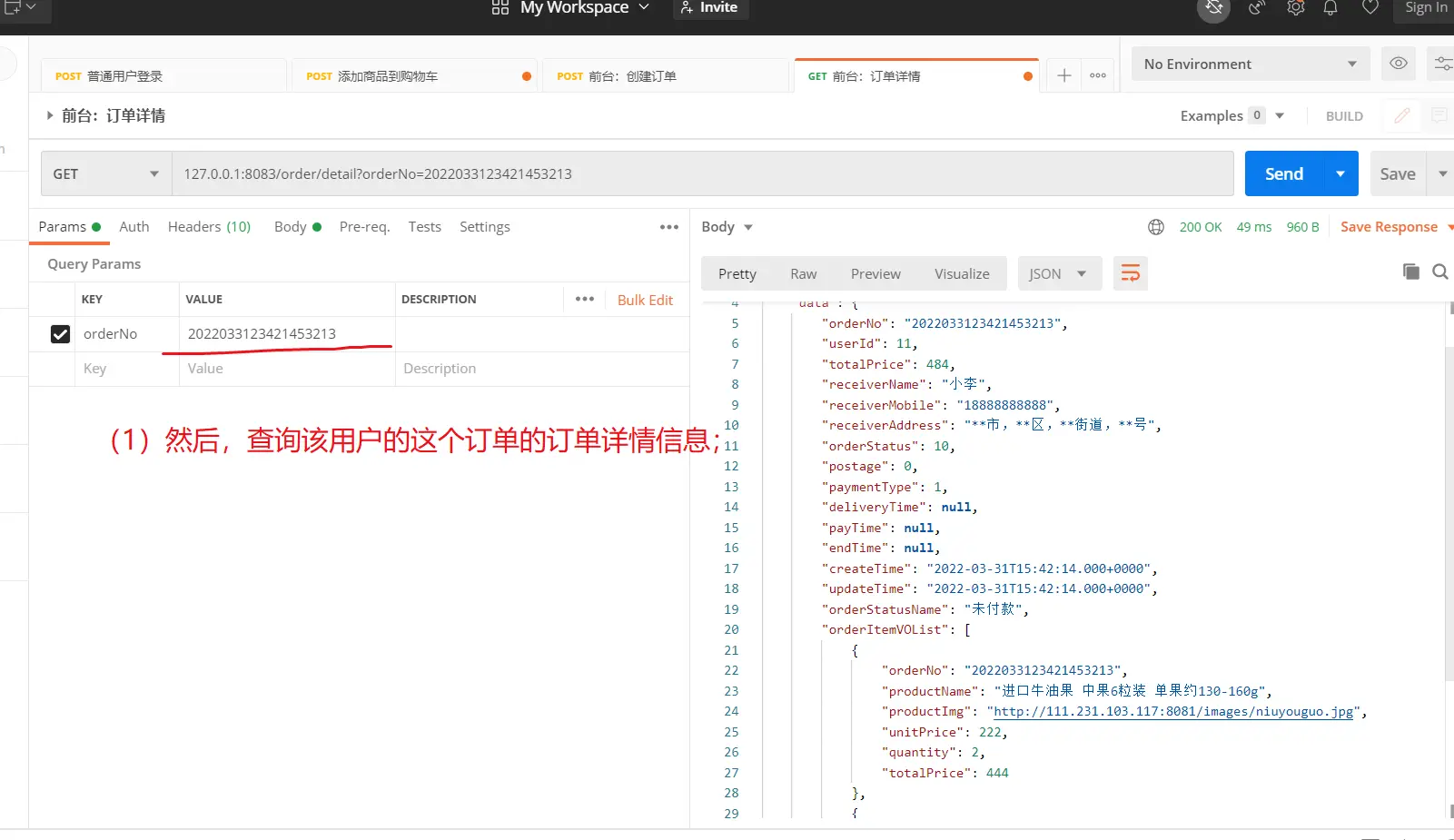
Task: Click the request URL input field
Action: tap(699, 173)
